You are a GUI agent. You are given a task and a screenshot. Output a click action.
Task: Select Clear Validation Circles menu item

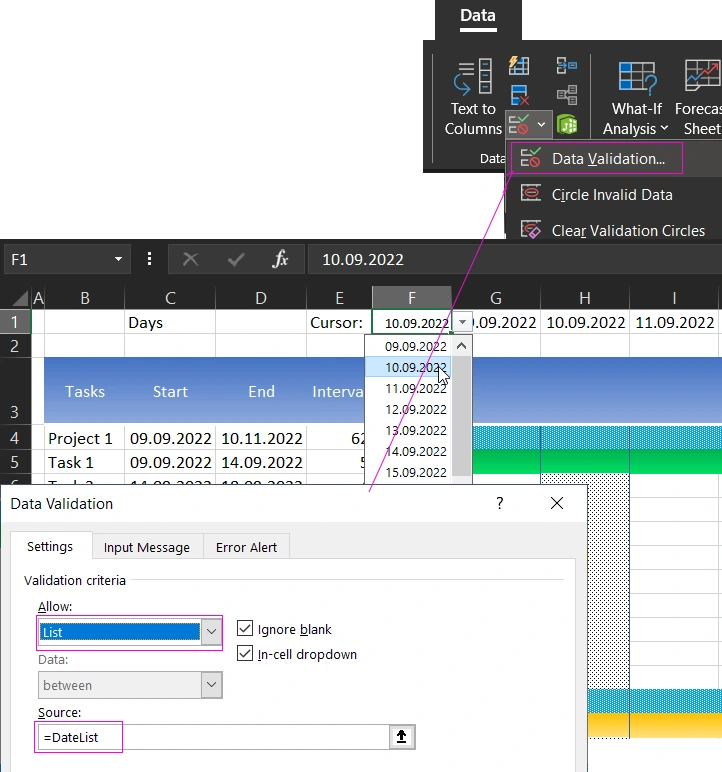627,231
